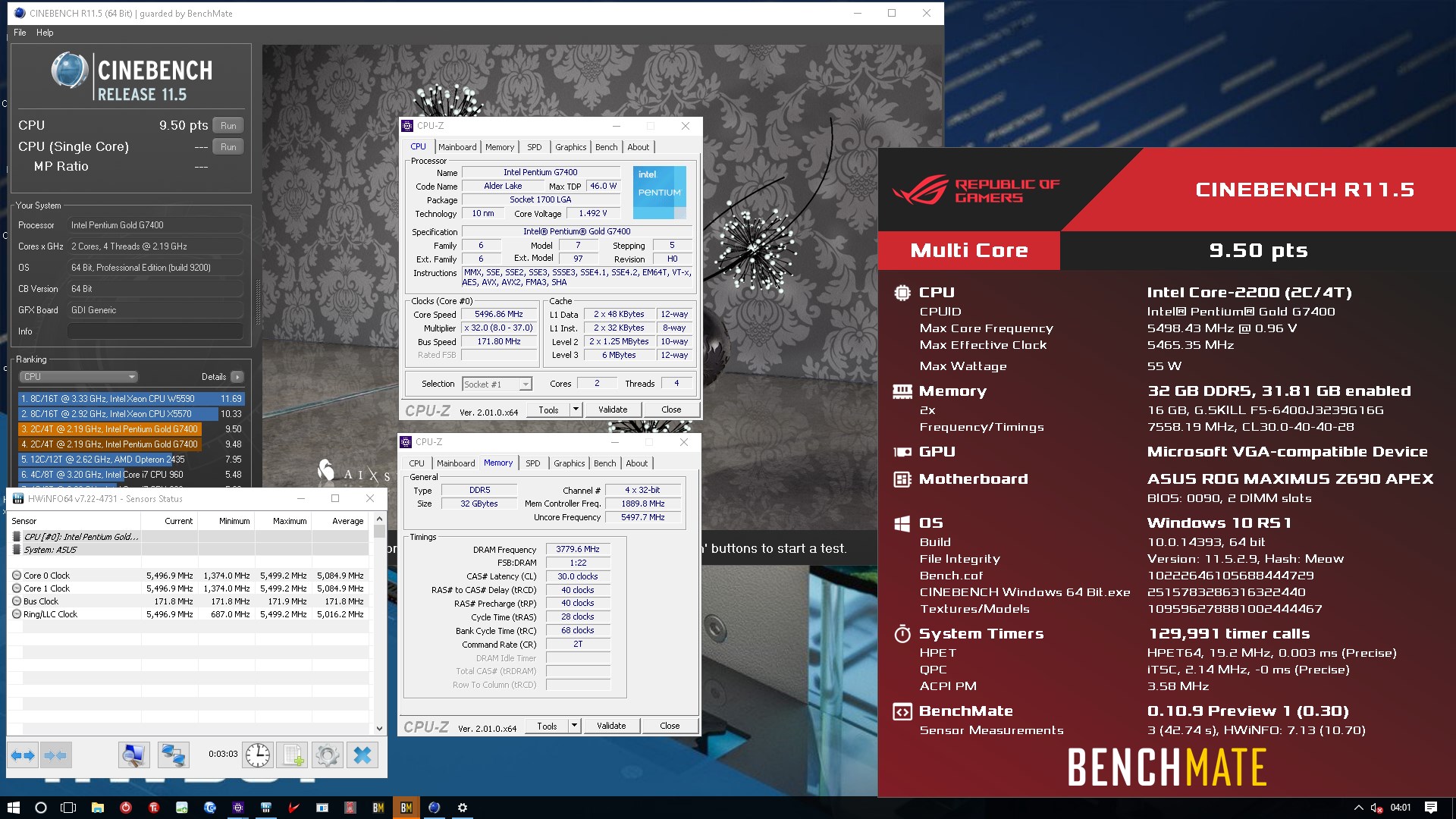Click Validate in upper CPU-Z window
The width and height of the screenshot is (1456, 819).
(613, 409)
